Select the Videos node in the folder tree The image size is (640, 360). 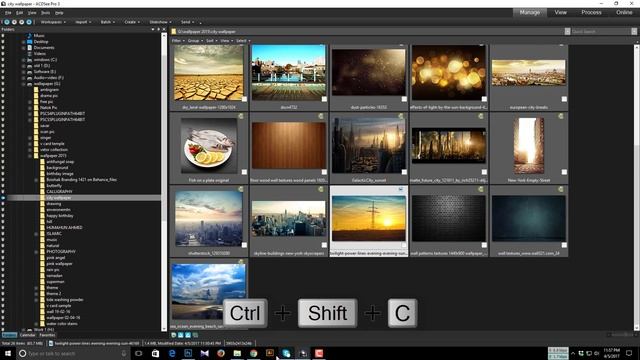coord(40,53)
